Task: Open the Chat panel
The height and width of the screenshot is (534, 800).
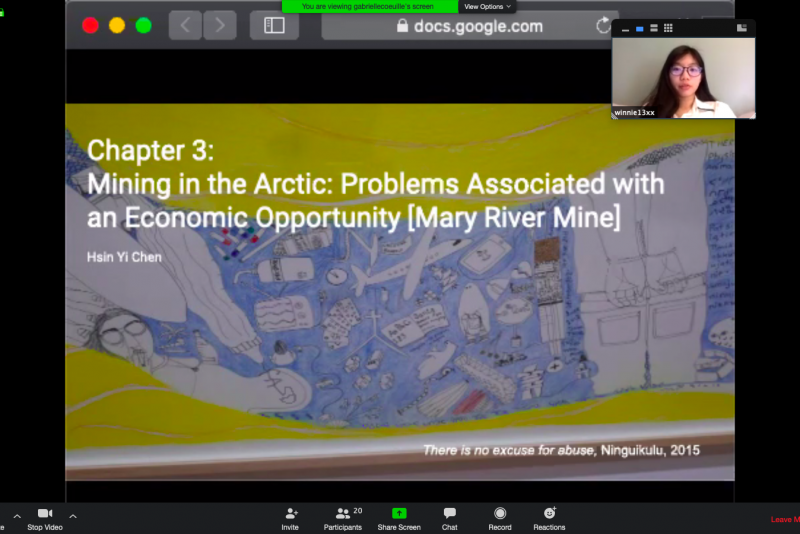Action: click(x=449, y=518)
